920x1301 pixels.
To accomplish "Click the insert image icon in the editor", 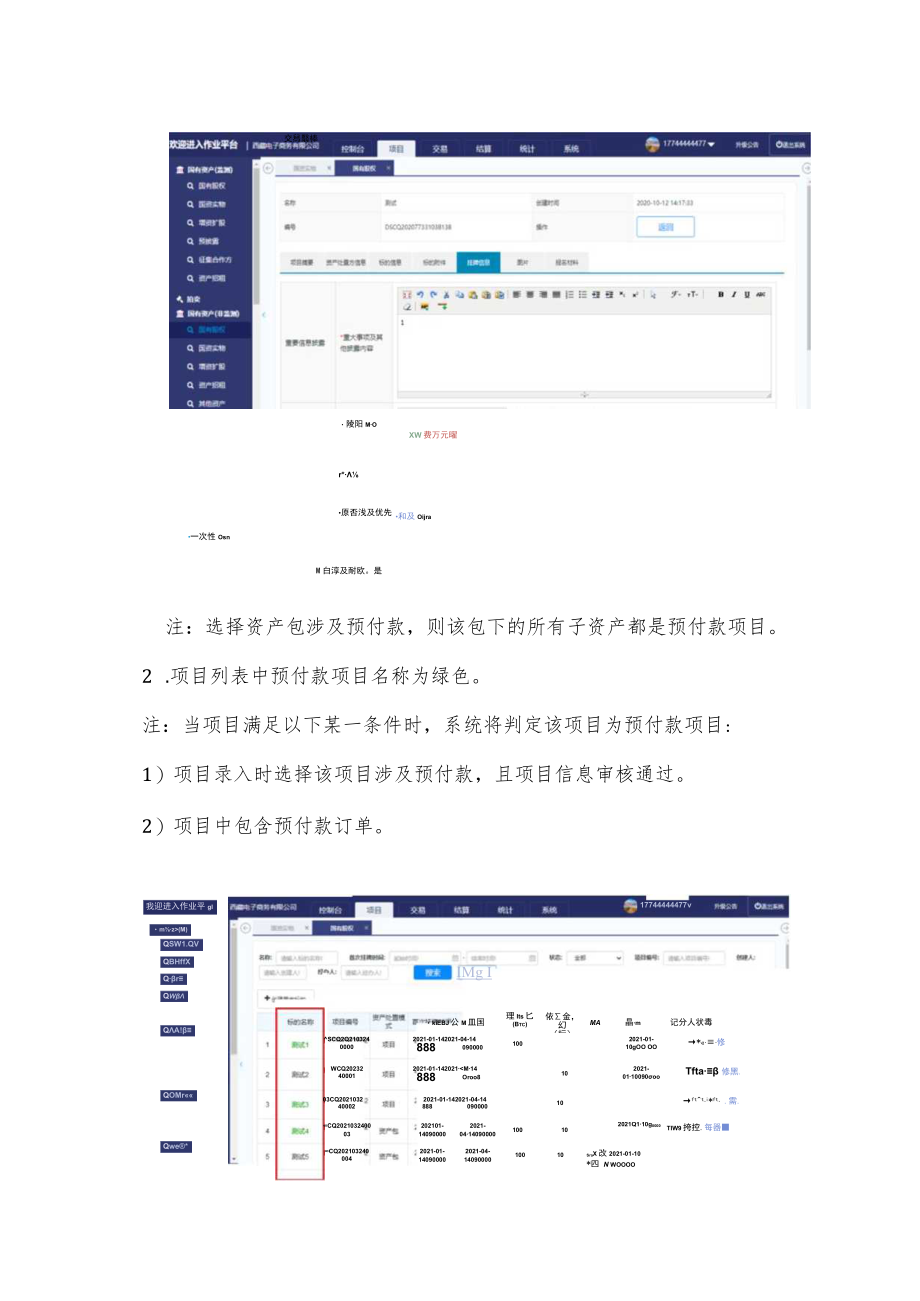I will (425, 306).
